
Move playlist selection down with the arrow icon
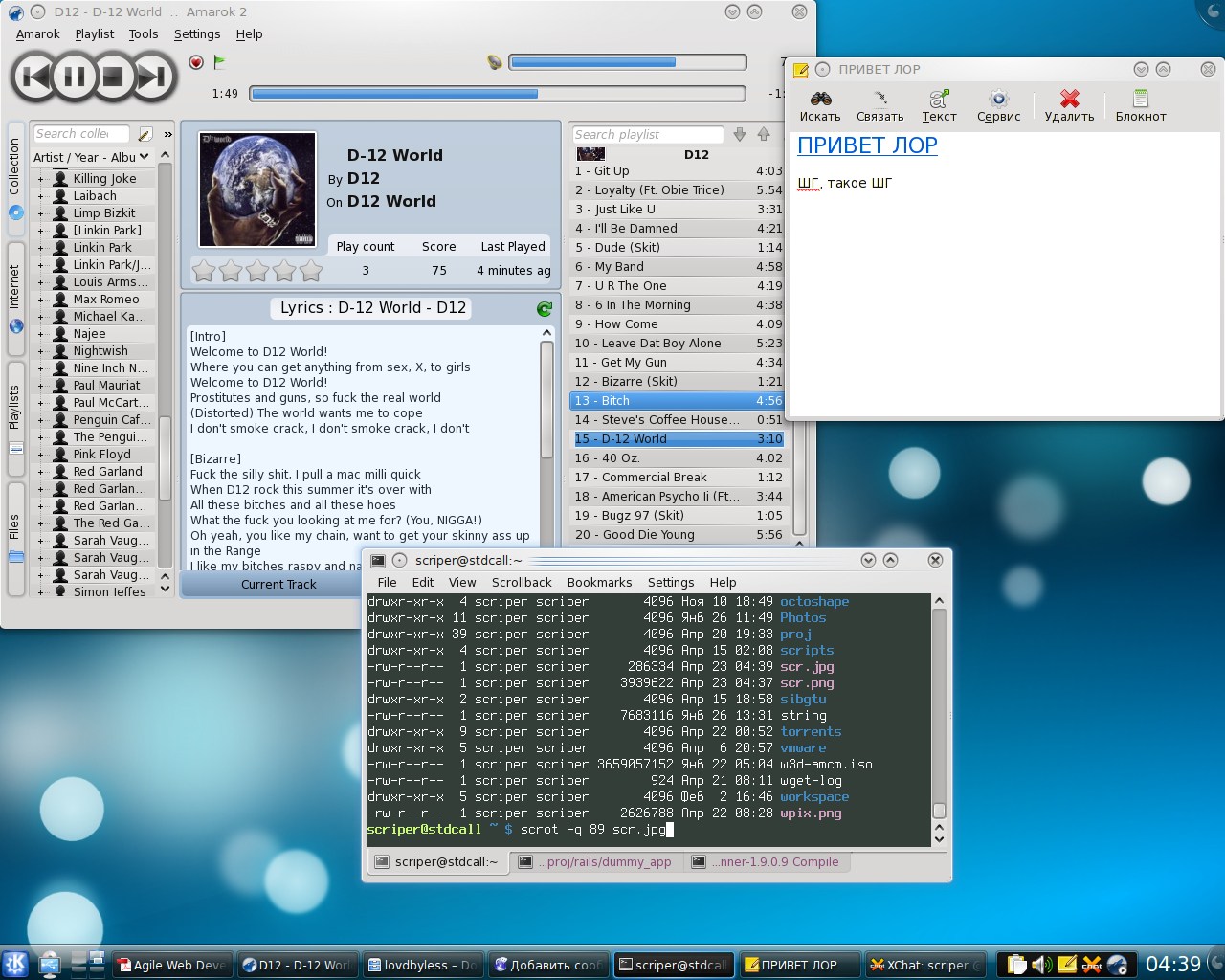pos(740,135)
